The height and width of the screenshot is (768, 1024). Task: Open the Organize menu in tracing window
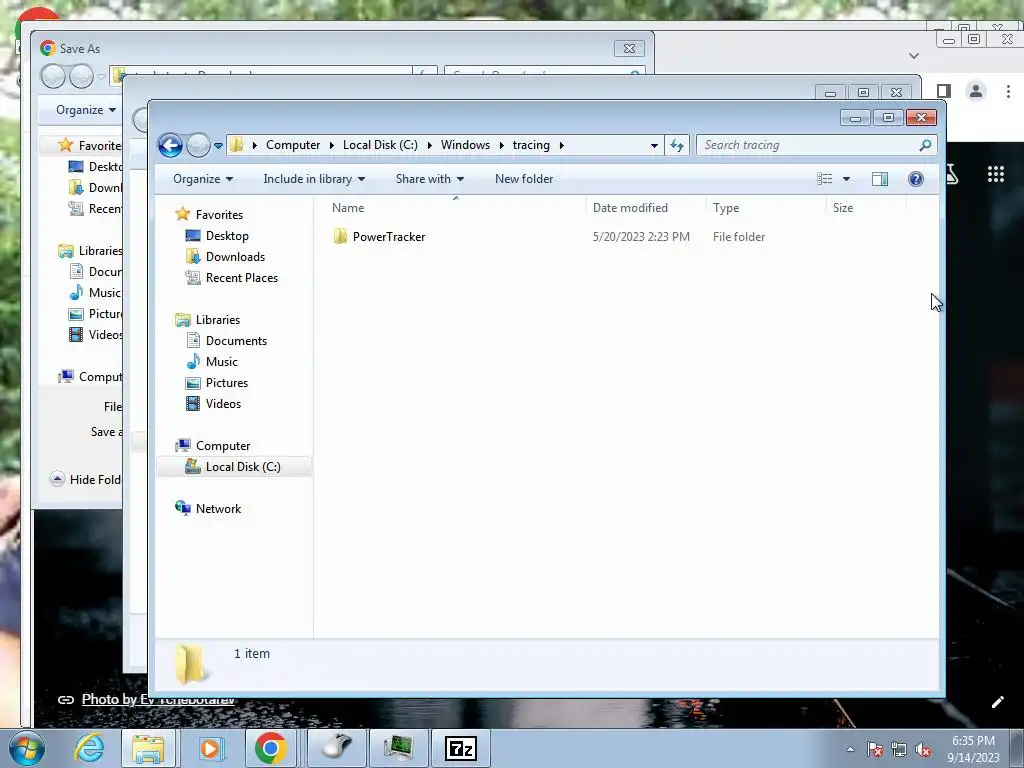coord(202,179)
